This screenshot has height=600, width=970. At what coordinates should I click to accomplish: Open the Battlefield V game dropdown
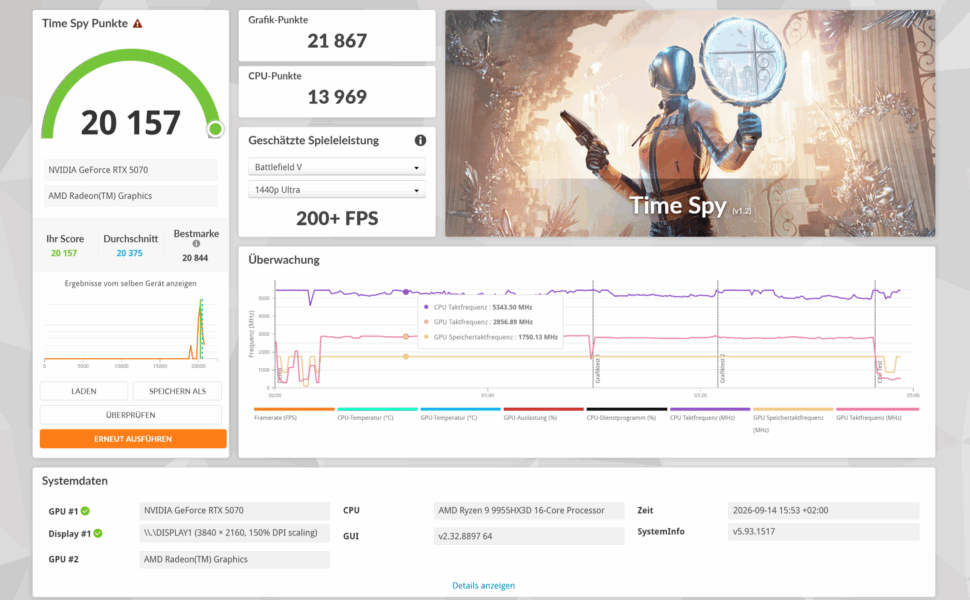(x=337, y=167)
